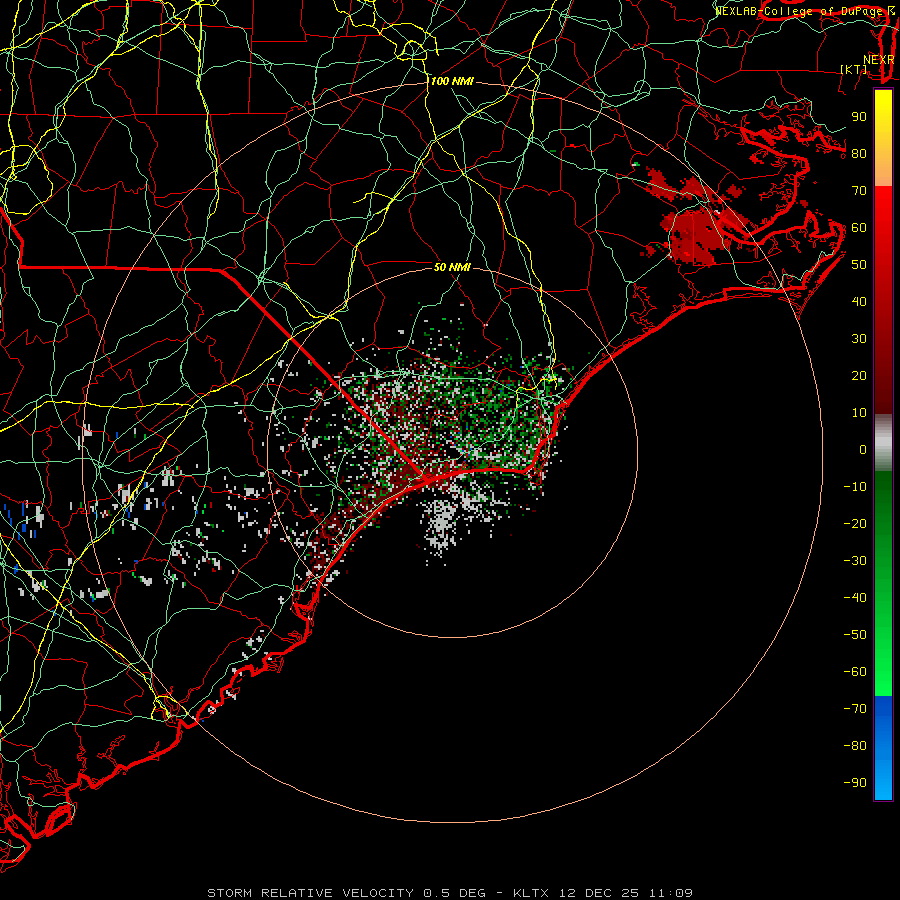
Task: Click the -60 scale label
Action: (x=855, y=672)
